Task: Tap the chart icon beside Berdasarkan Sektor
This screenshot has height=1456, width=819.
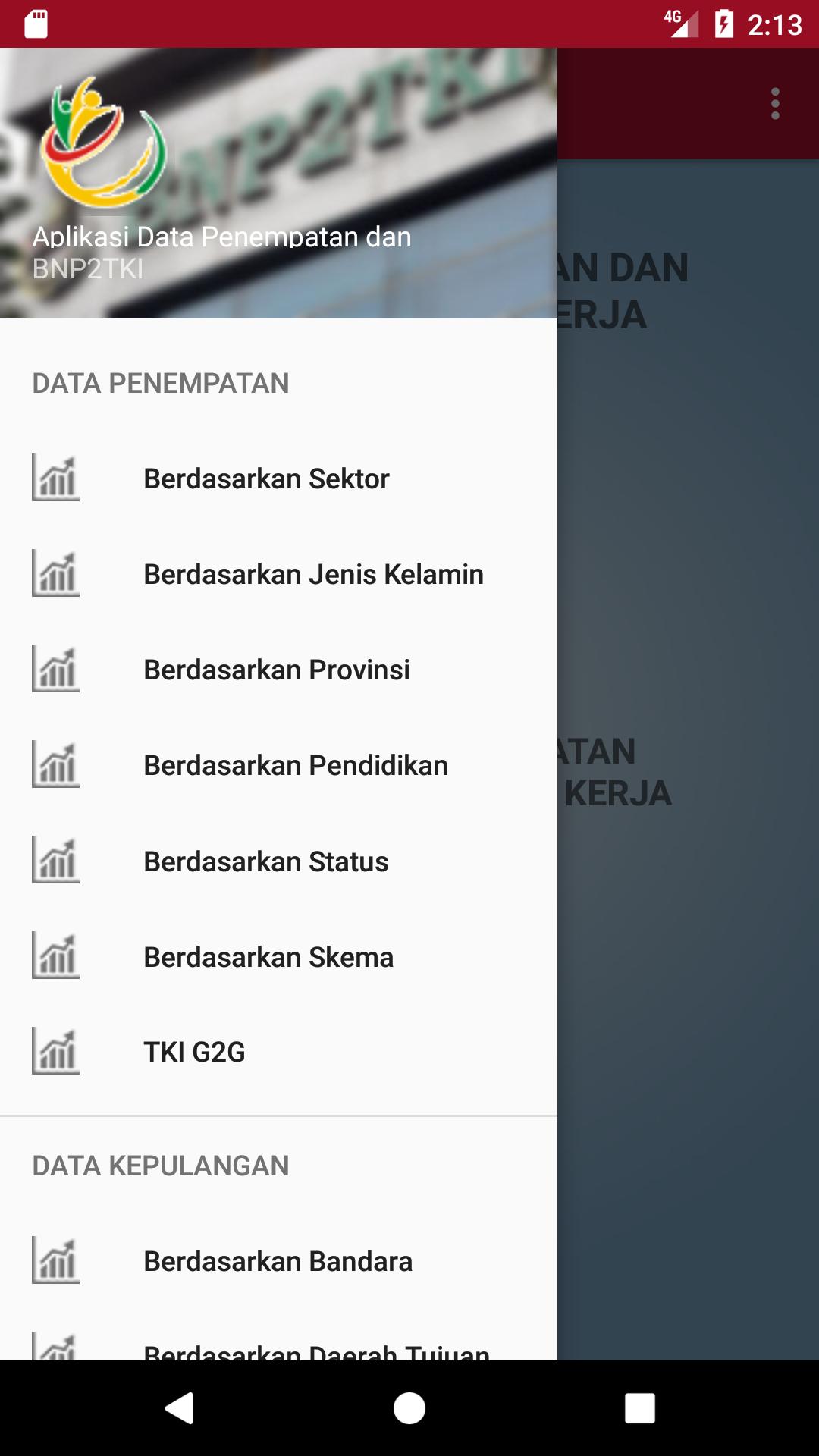Action: pyautogui.click(x=55, y=478)
